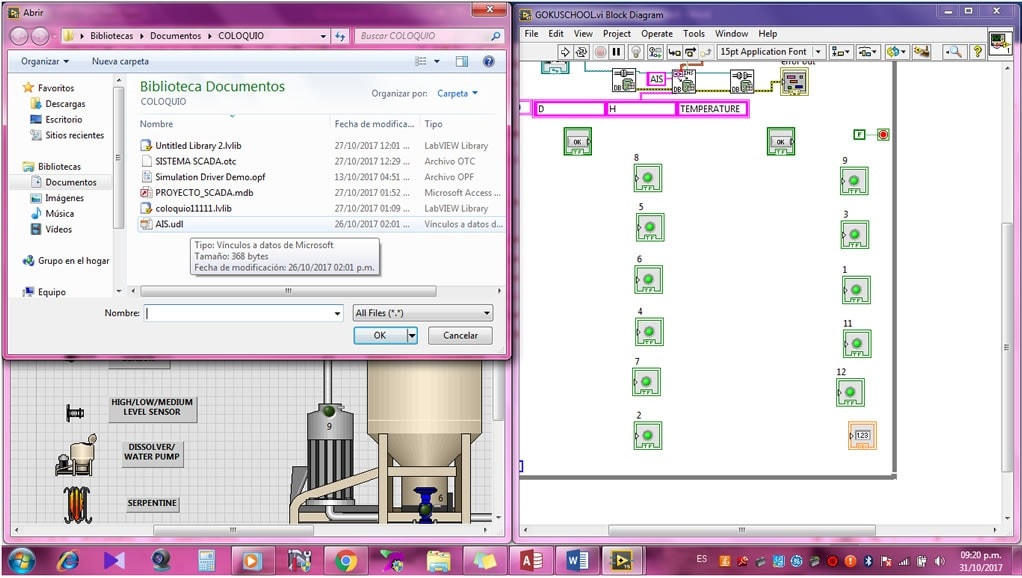Open Microsoft Access from the taskbar
This screenshot has width=1022, height=578.
tap(531, 560)
